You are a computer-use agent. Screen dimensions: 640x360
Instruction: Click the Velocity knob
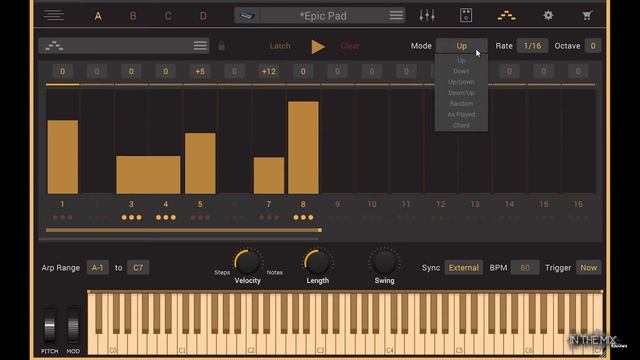[247, 262]
